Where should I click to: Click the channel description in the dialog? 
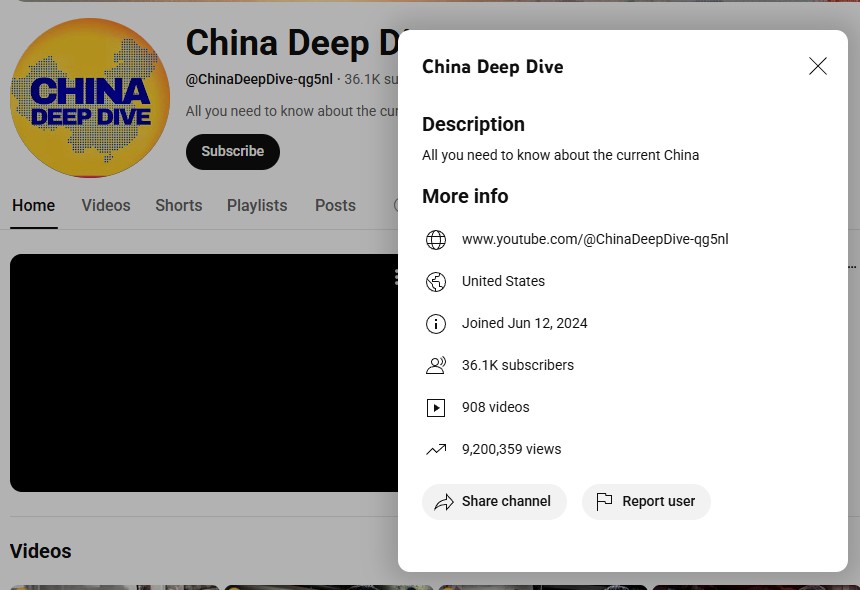pos(561,155)
